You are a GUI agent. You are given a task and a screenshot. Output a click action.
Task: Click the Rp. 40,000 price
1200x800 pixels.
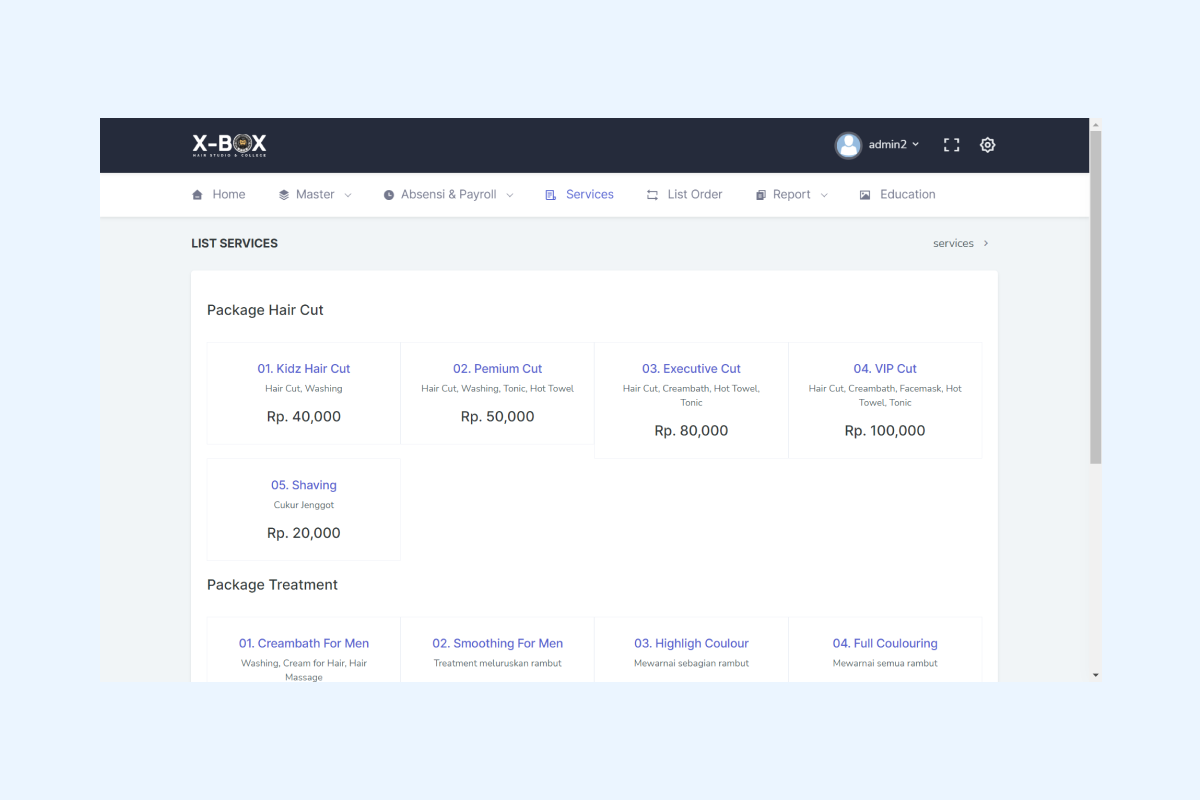pyautogui.click(x=304, y=417)
